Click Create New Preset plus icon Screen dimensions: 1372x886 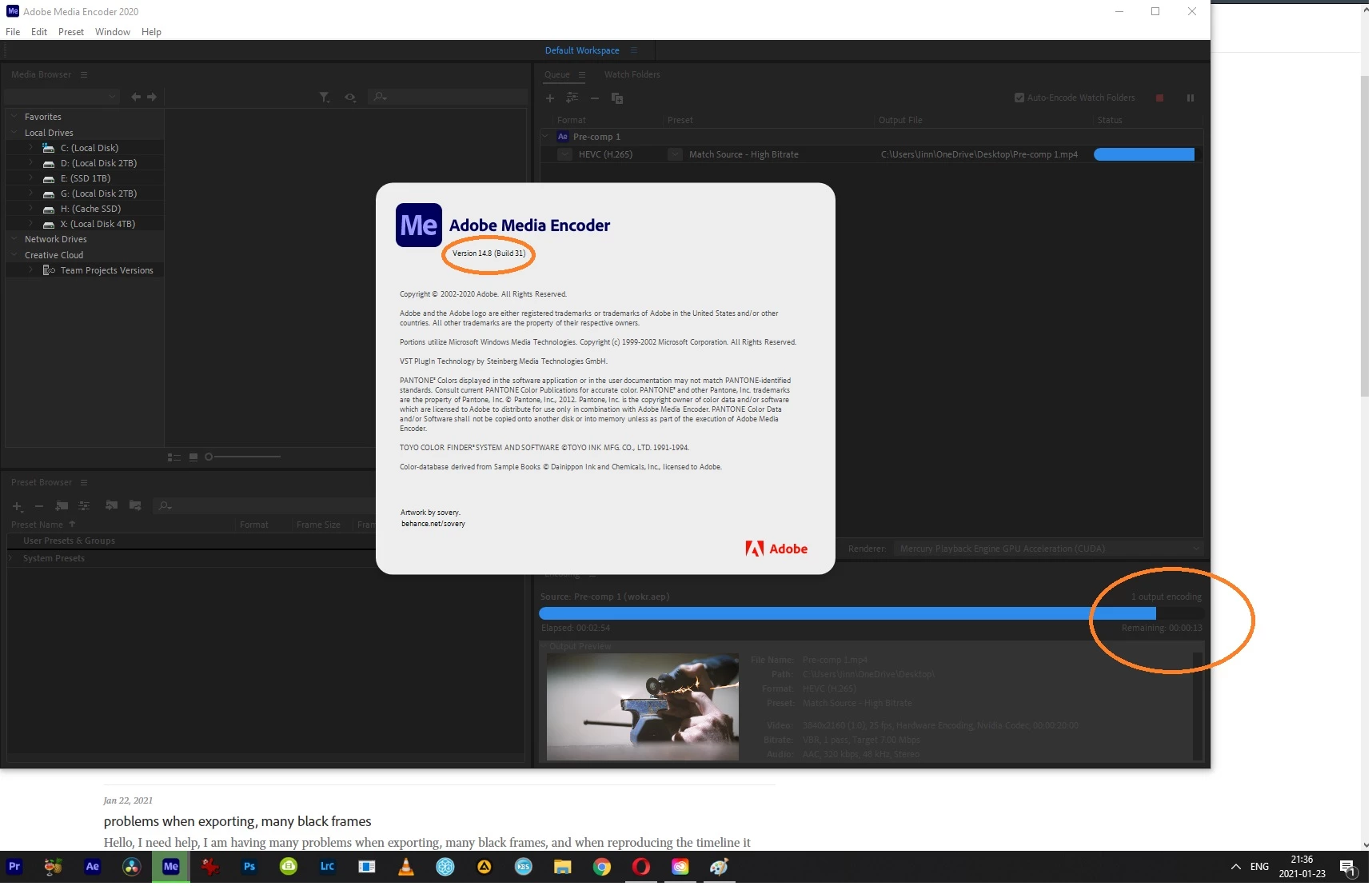tap(18, 506)
